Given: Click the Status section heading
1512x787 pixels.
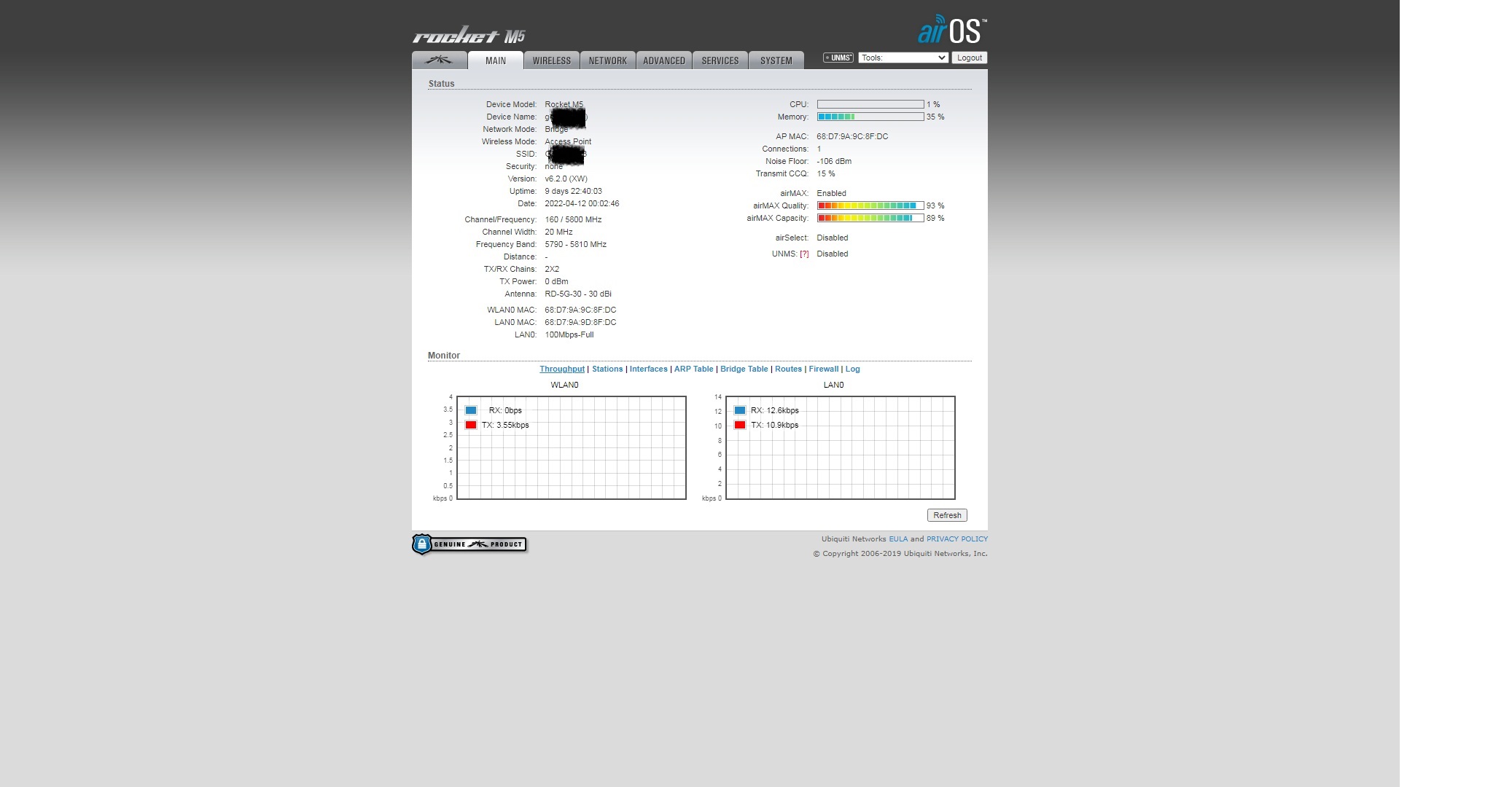Looking at the screenshot, I should pyautogui.click(x=441, y=84).
